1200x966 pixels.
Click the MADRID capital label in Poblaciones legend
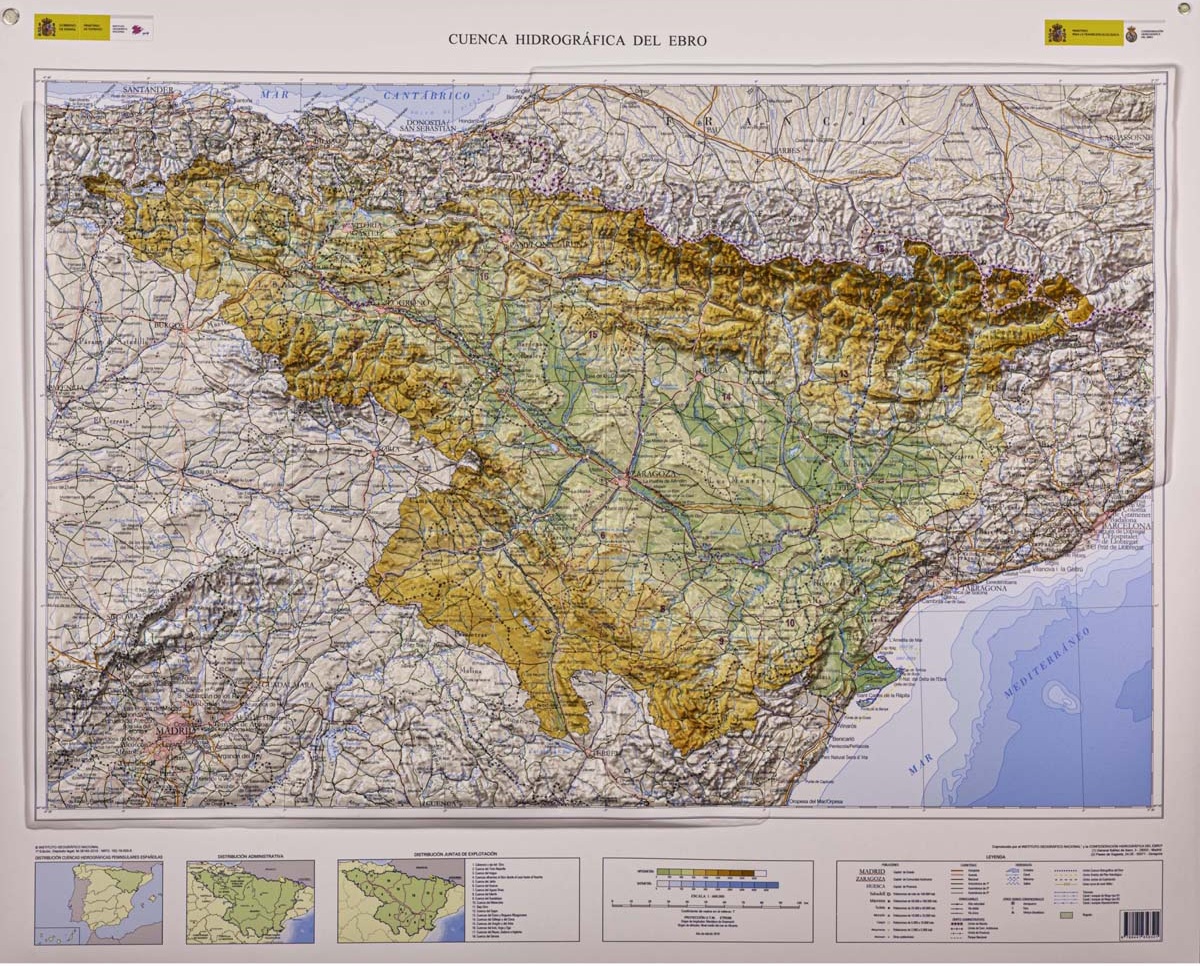click(x=872, y=871)
